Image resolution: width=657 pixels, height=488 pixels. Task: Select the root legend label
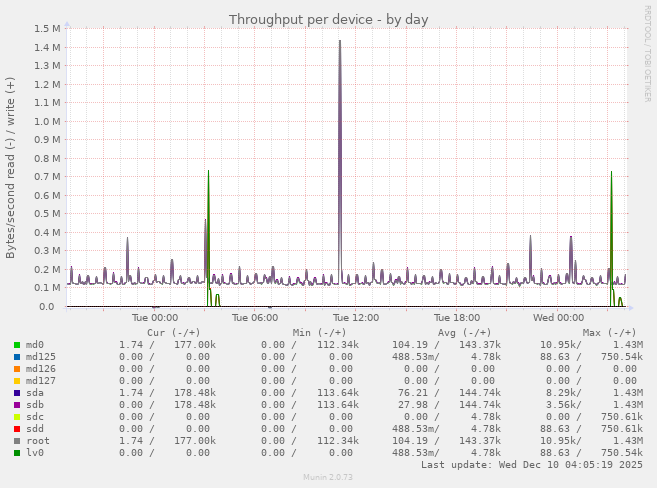(x=38, y=441)
